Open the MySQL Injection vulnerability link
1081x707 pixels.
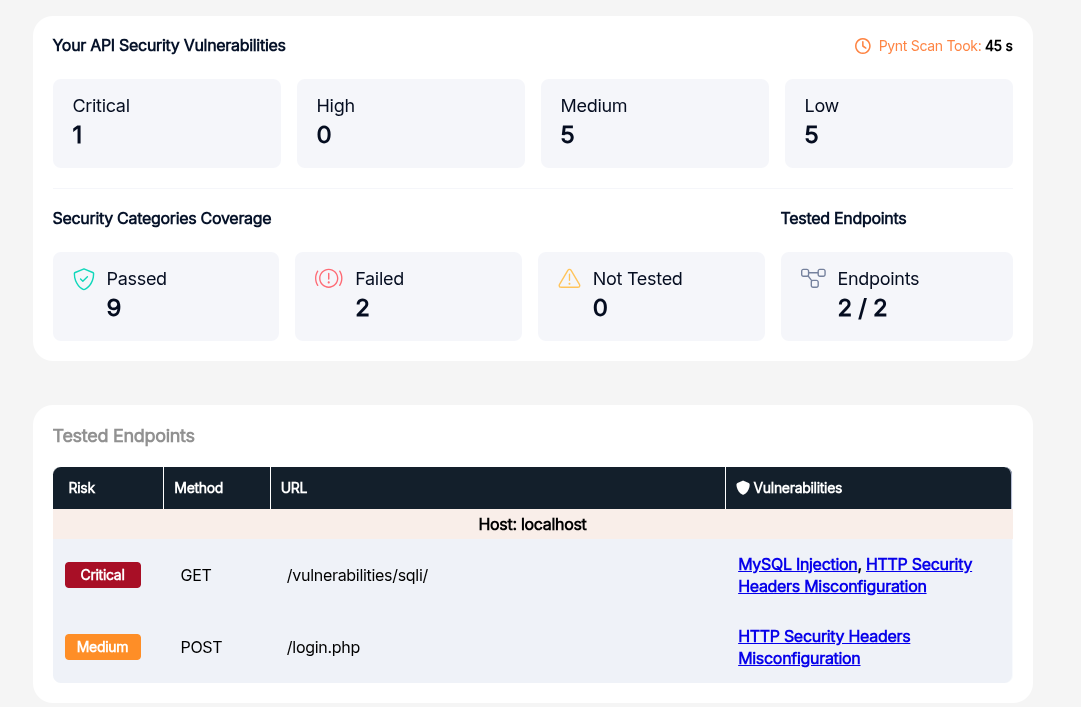(797, 564)
